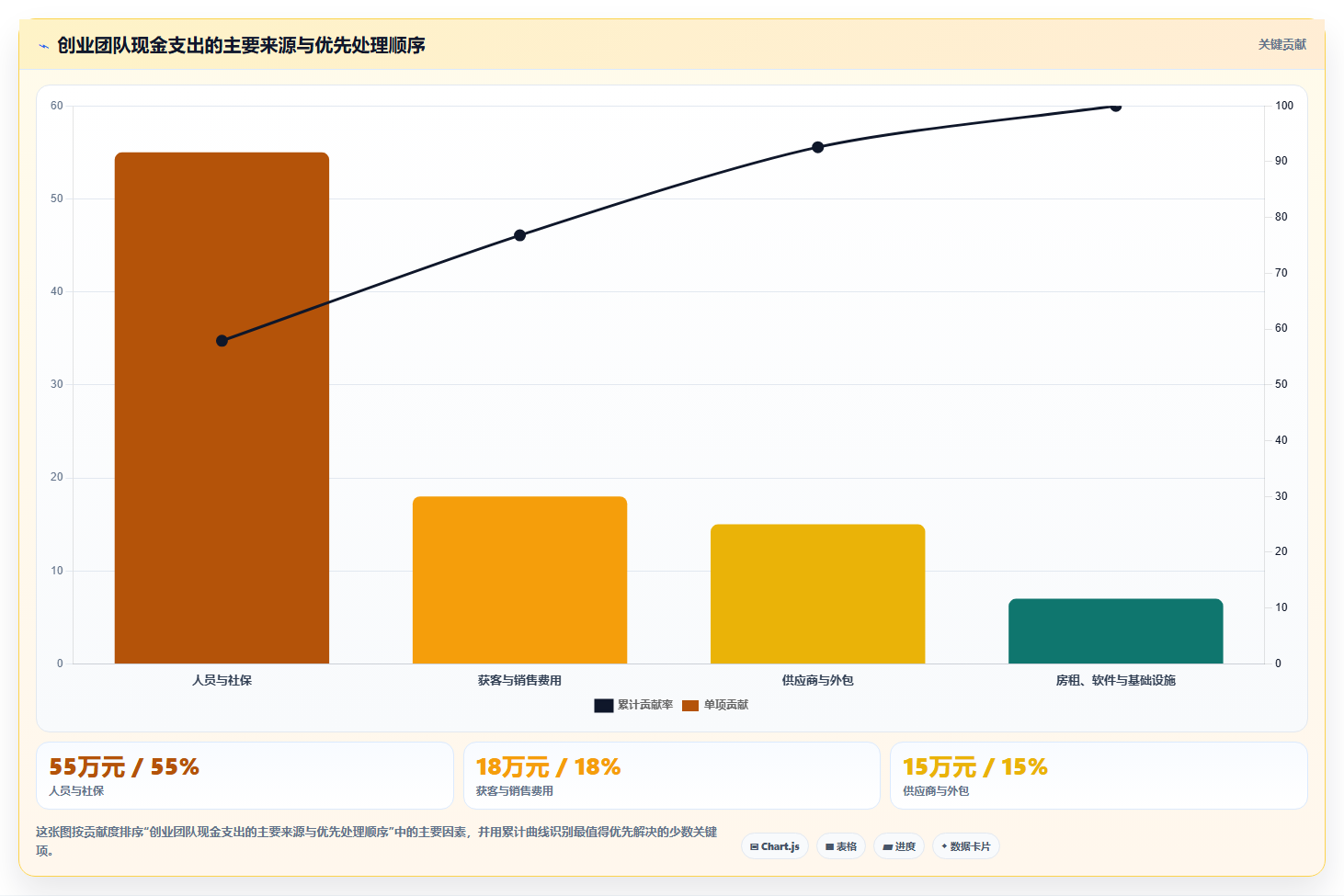Click the 获客与销售费用 orange bar
1344x896 pixels.
click(519, 580)
